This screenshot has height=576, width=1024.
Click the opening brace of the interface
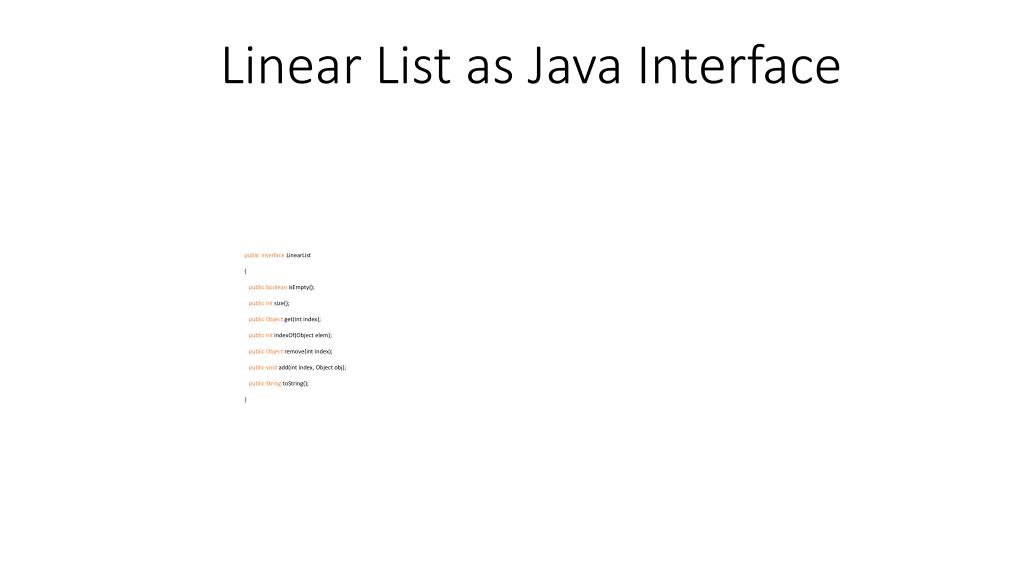coord(246,271)
